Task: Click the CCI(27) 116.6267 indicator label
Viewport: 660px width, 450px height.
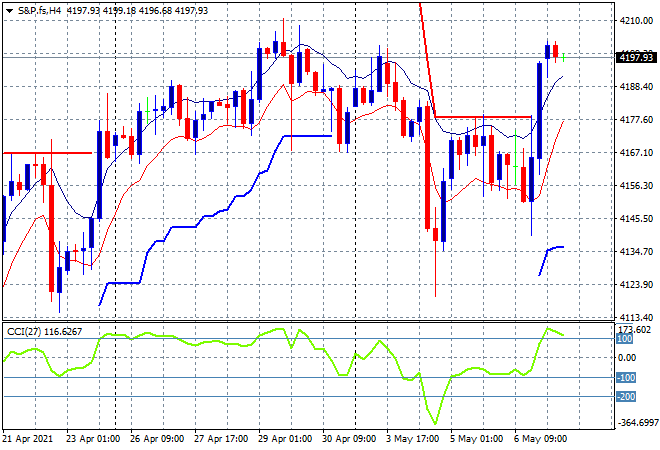Action: tap(44, 332)
